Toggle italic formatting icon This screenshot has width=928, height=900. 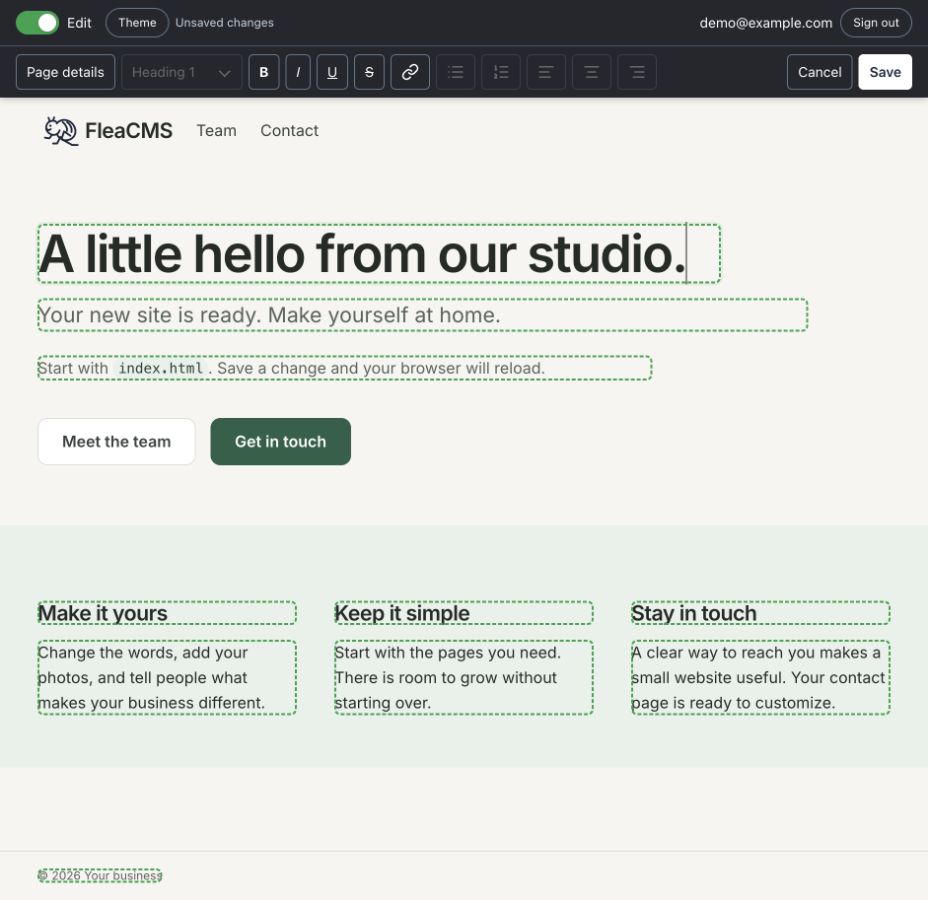[x=298, y=72]
